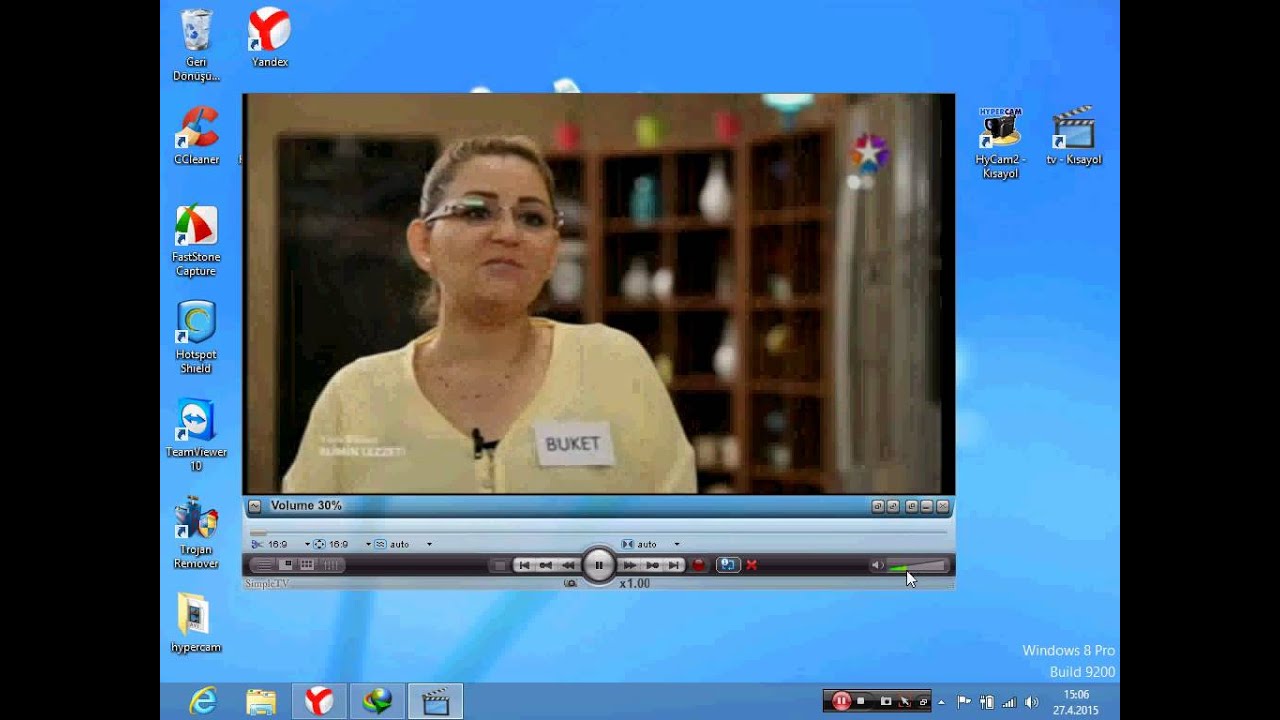Take HyperCam screenshot camera icon

click(x=886, y=702)
